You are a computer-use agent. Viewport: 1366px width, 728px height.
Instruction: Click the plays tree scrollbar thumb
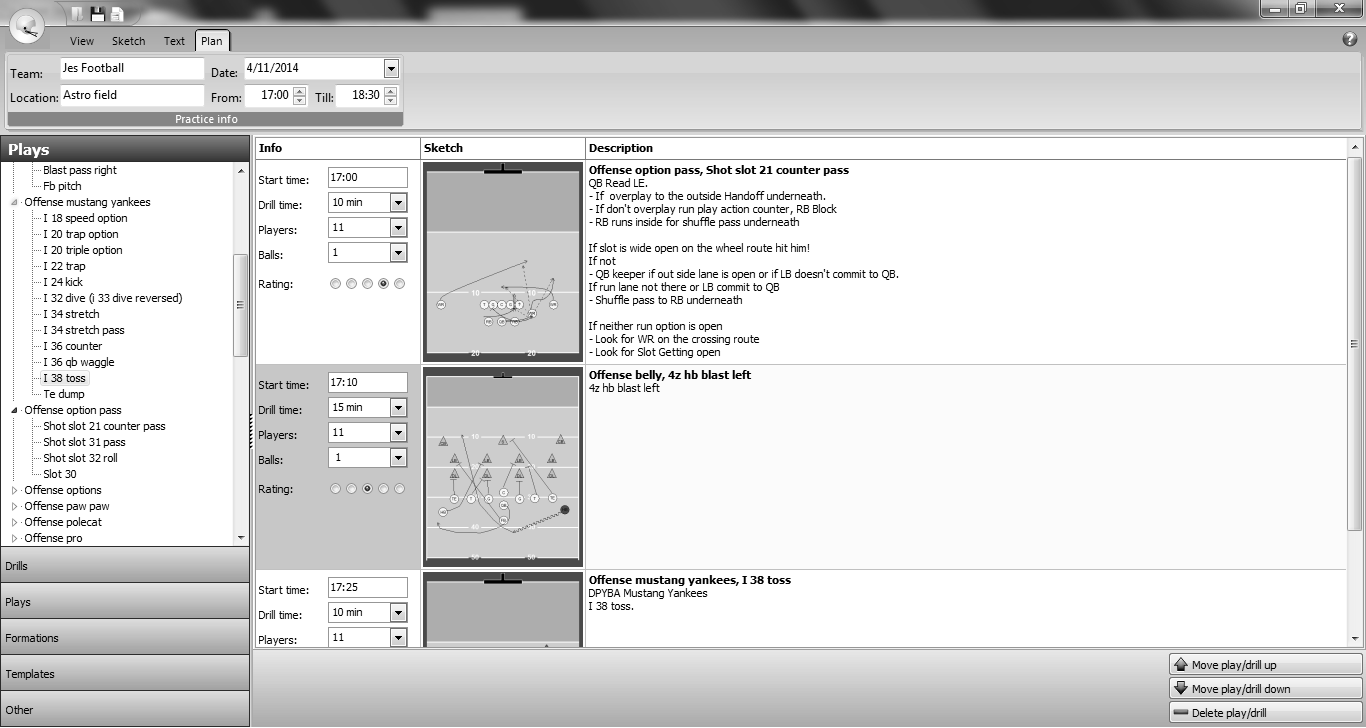coord(241,305)
